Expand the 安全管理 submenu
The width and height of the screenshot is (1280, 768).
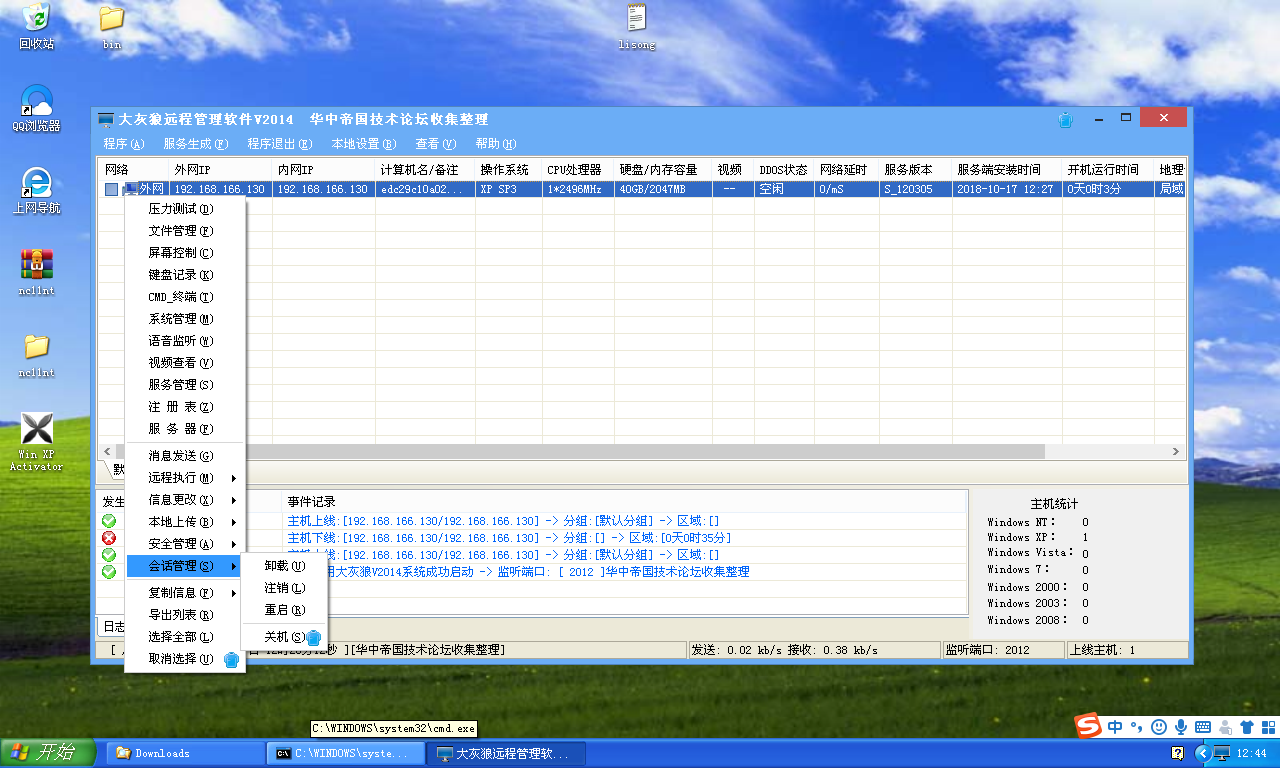185,544
